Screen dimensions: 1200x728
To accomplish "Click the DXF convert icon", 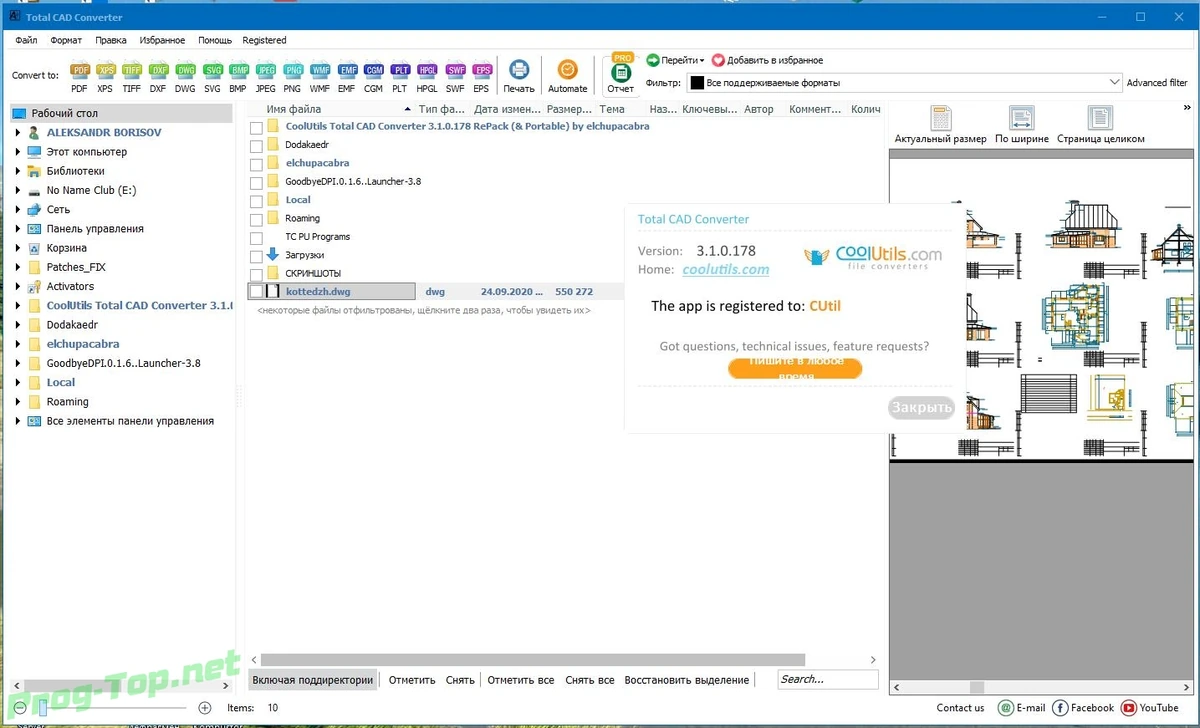I will 158,71.
